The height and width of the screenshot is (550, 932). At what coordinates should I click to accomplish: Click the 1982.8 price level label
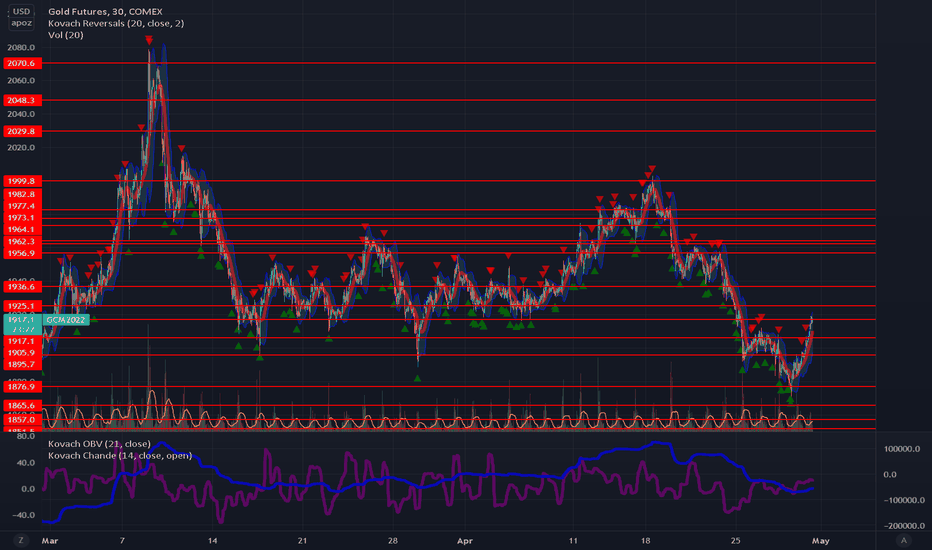click(x=21, y=194)
